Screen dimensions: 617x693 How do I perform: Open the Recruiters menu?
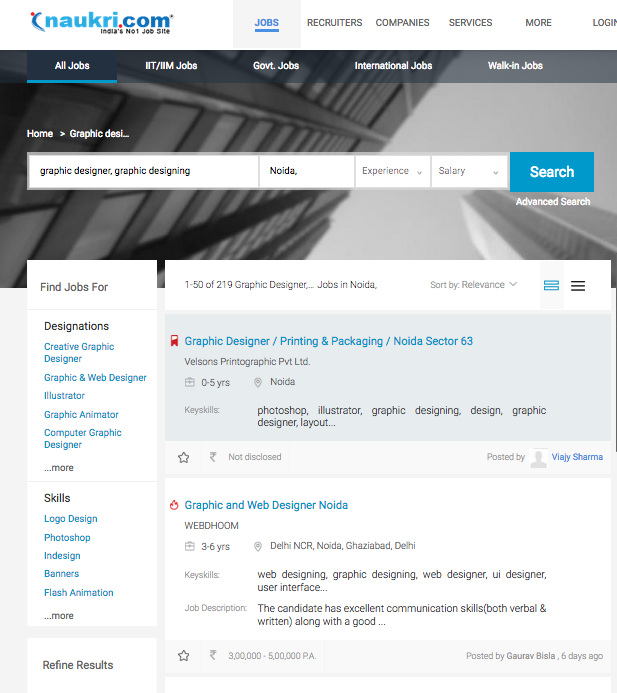[334, 23]
